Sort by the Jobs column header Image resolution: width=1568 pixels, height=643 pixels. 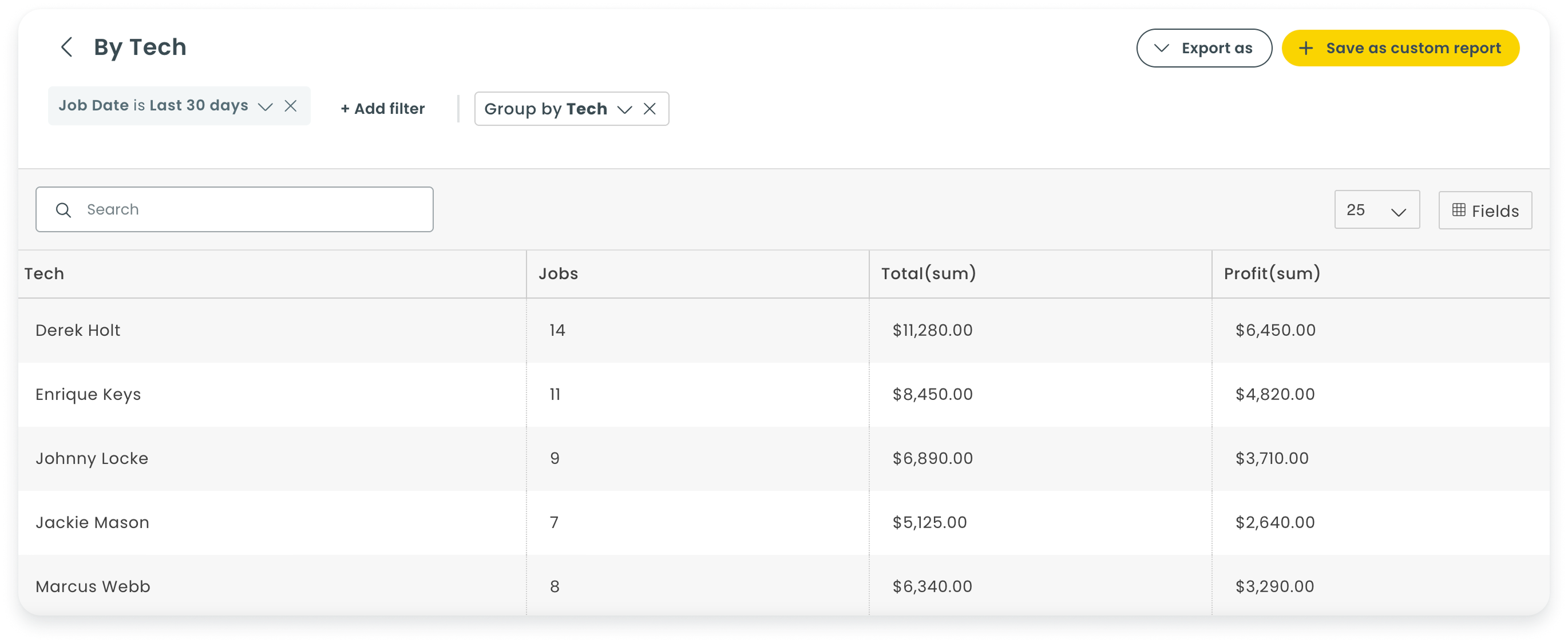pos(558,274)
